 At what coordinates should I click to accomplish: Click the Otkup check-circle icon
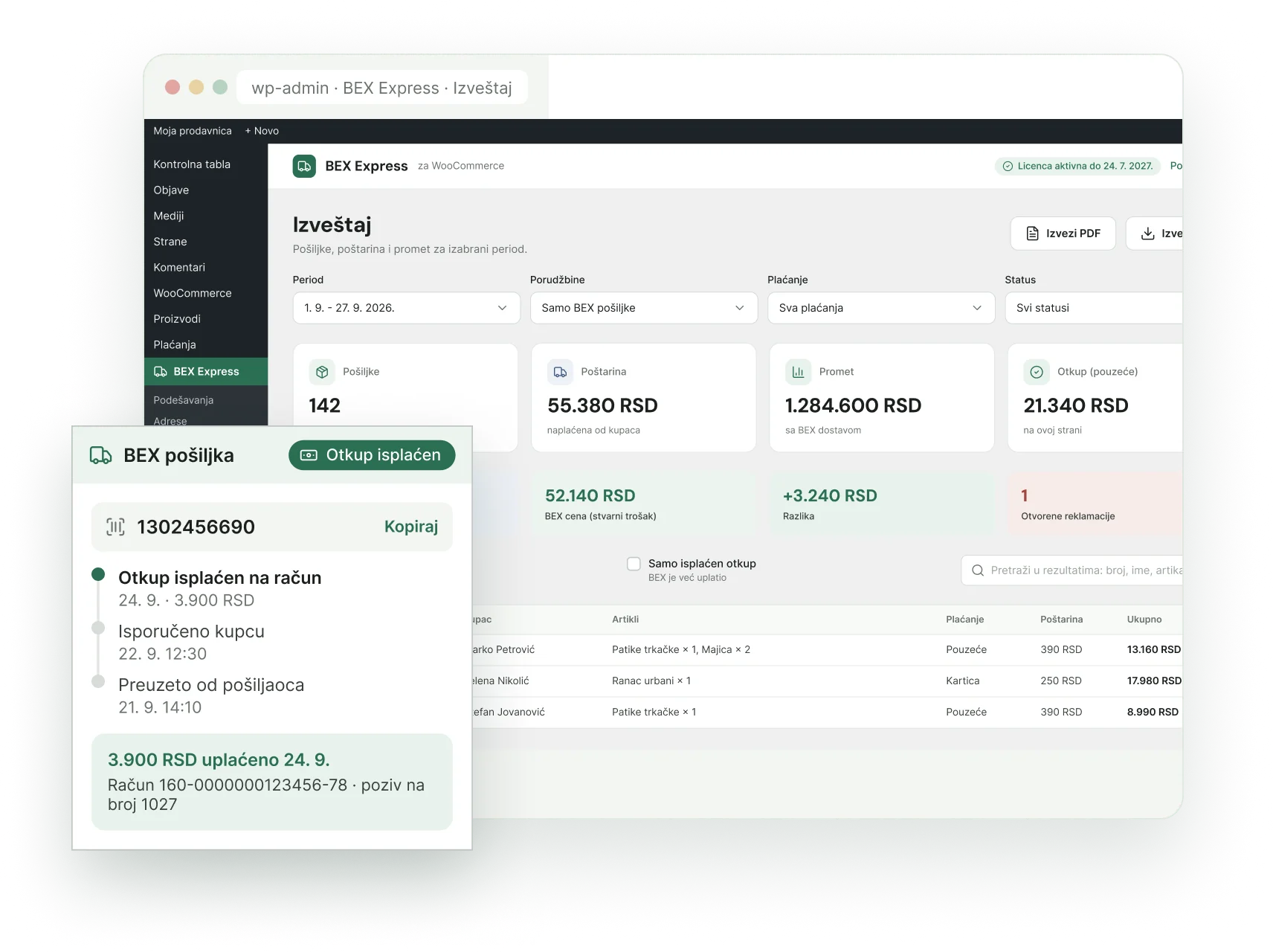tap(1037, 372)
